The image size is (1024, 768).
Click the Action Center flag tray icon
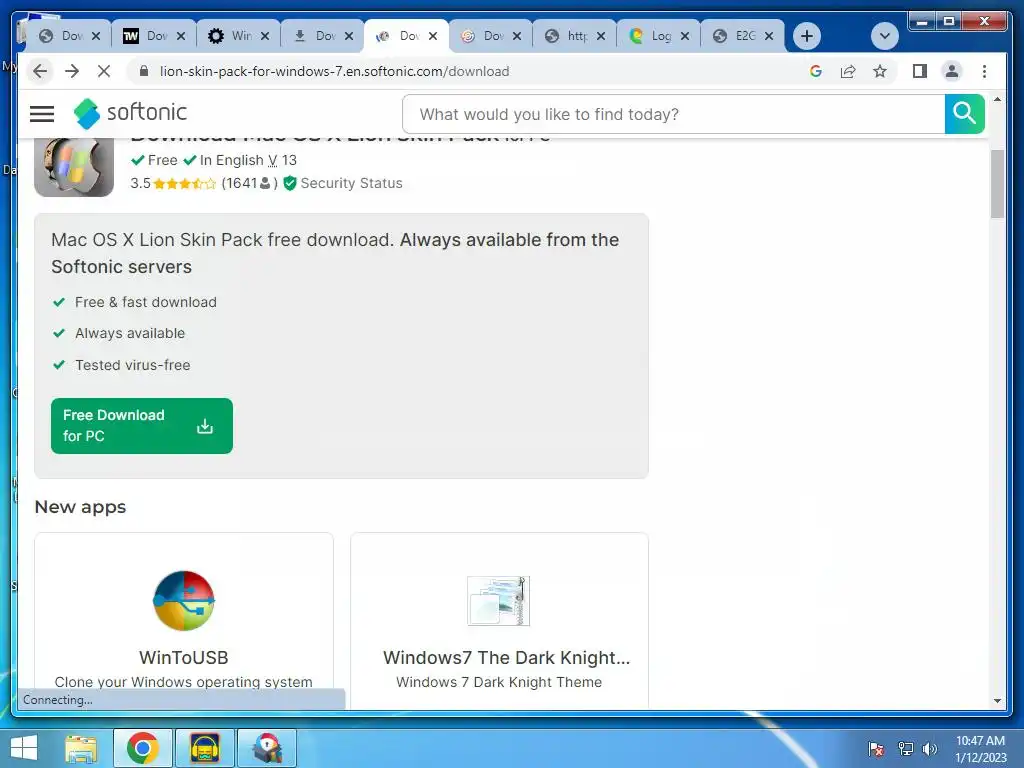point(876,749)
